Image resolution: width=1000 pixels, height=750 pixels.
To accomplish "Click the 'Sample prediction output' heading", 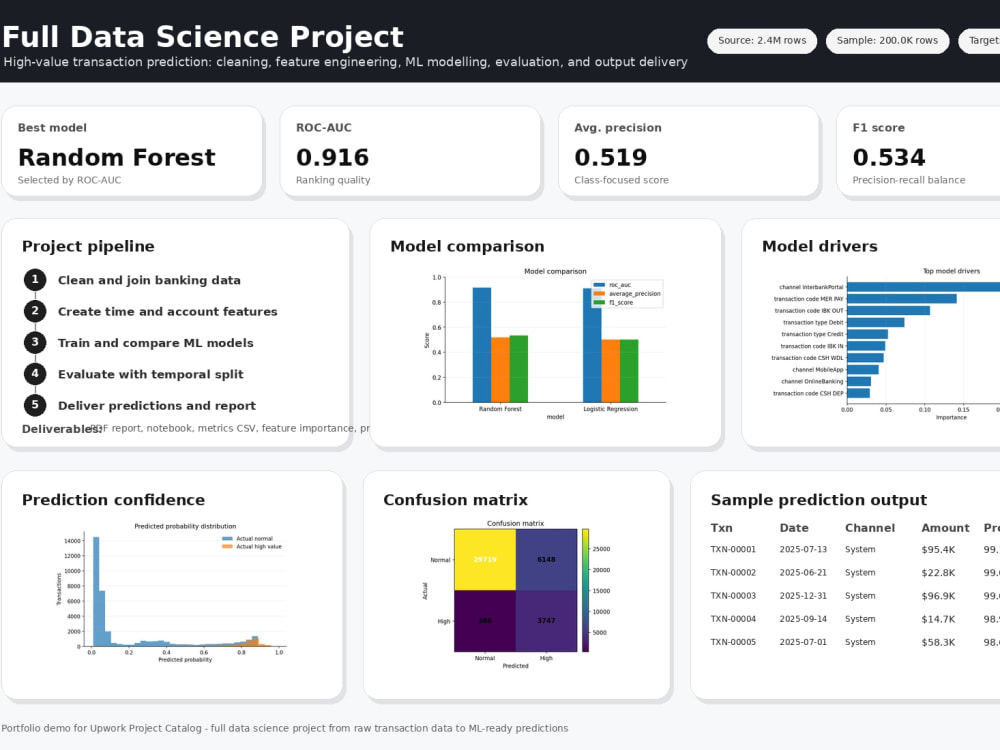I will click(x=819, y=499).
